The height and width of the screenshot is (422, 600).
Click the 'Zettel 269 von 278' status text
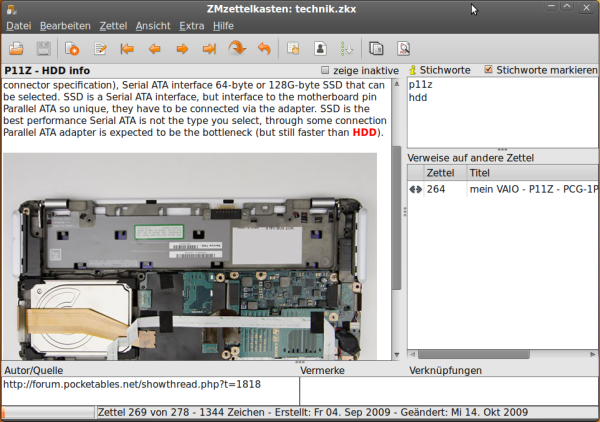143,412
